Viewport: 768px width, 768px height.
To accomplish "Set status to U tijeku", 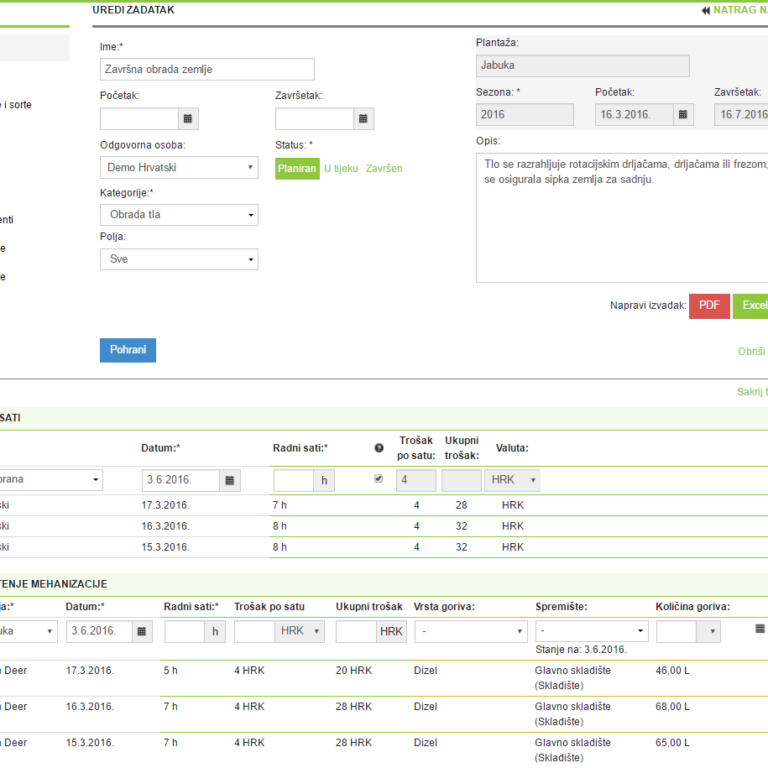I will click(341, 168).
